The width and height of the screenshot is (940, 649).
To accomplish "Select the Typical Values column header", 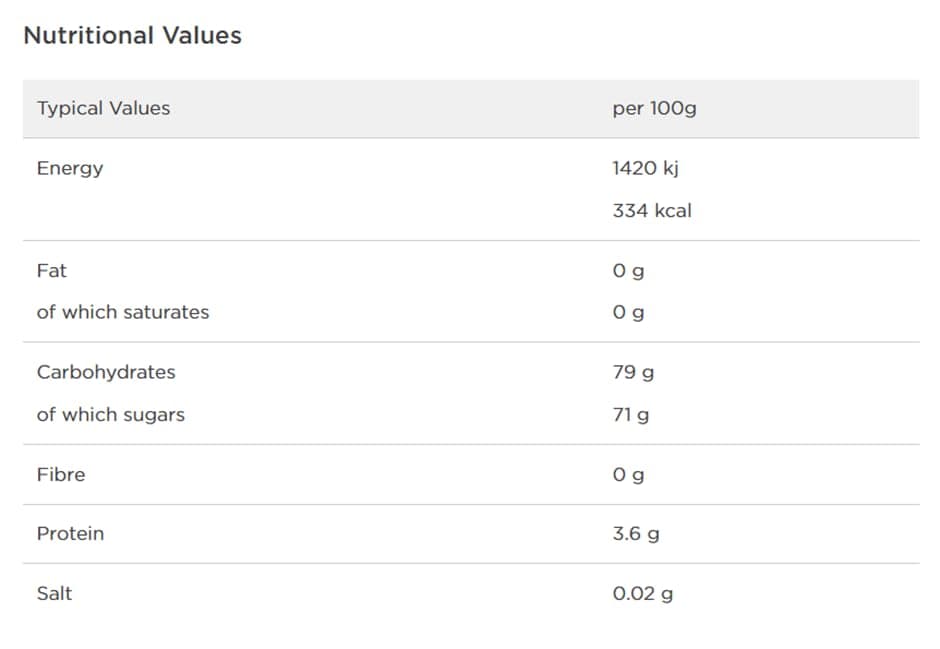I will tap(103, 108).
